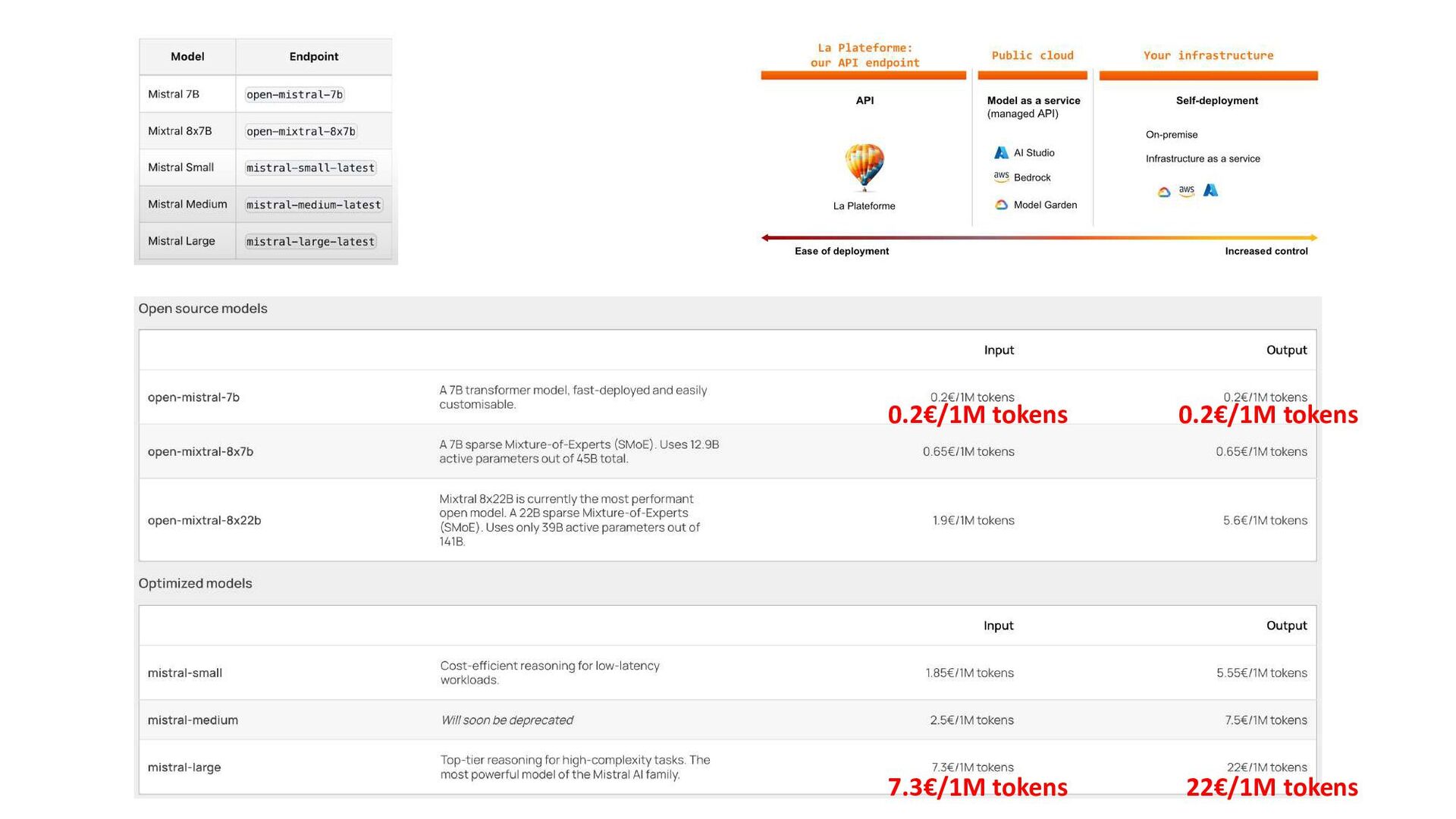Select the 'open-mixtral-8x7b' endpoint code in the Endpoint table
1456x819 pixels.
click(301, 131)
